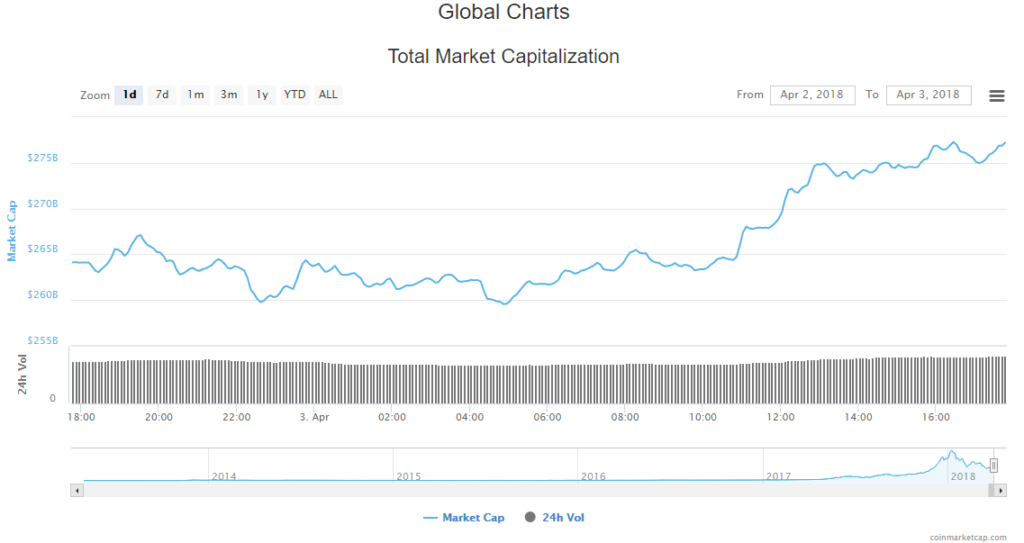
Task: Click the navigator handle at the right edge
Action: click(x=994, y=465)
